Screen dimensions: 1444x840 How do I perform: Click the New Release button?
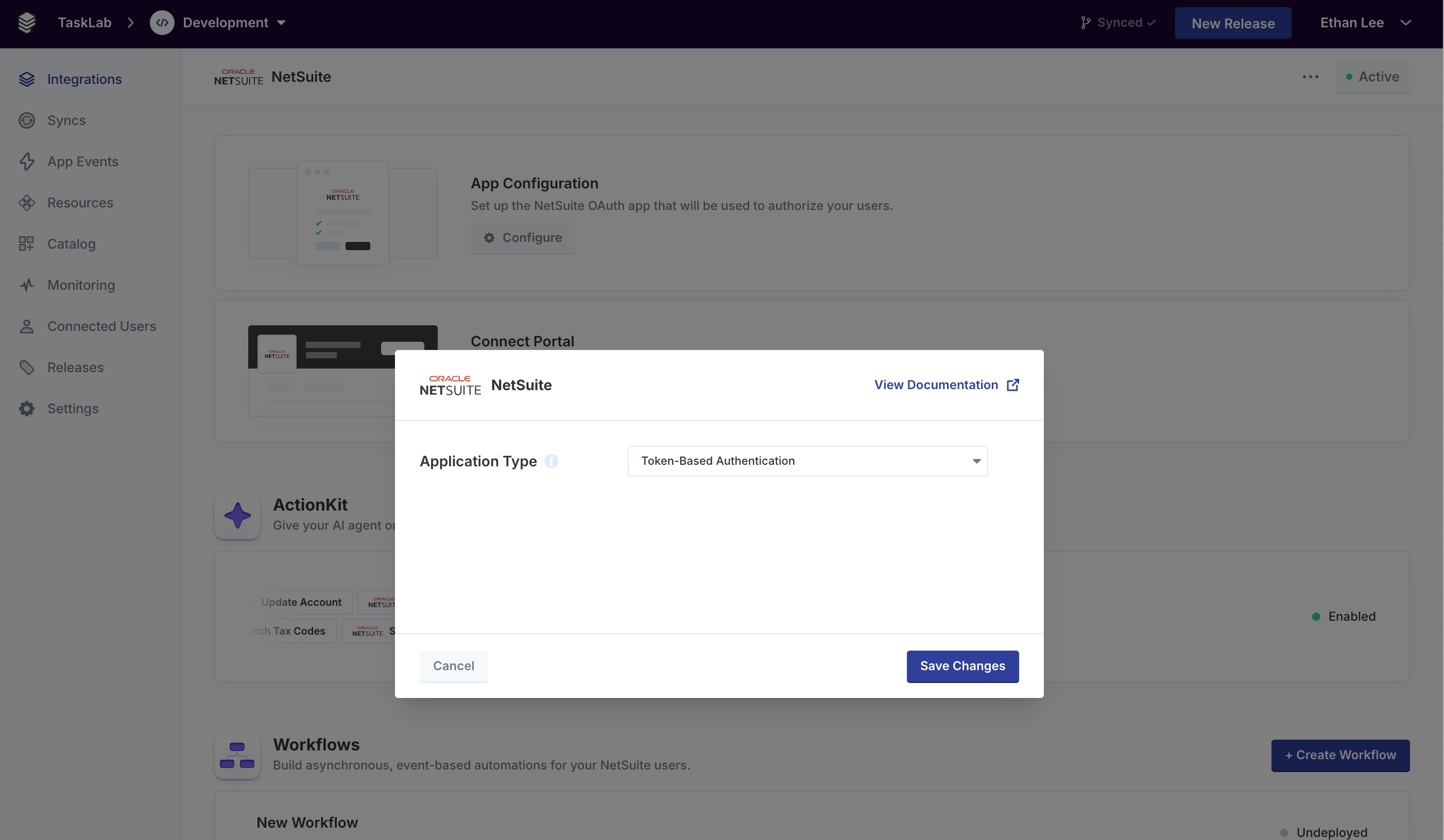pos(1232,23)
